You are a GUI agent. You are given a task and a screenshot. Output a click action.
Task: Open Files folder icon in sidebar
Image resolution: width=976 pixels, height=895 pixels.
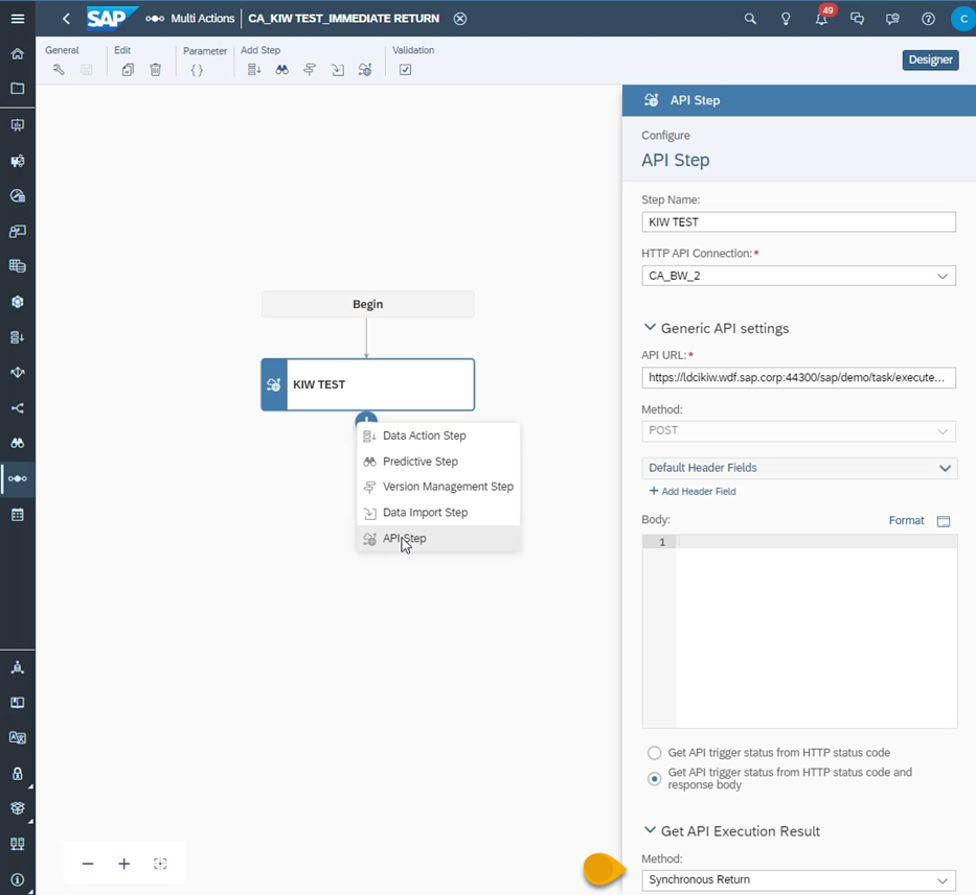pos(17,88)
